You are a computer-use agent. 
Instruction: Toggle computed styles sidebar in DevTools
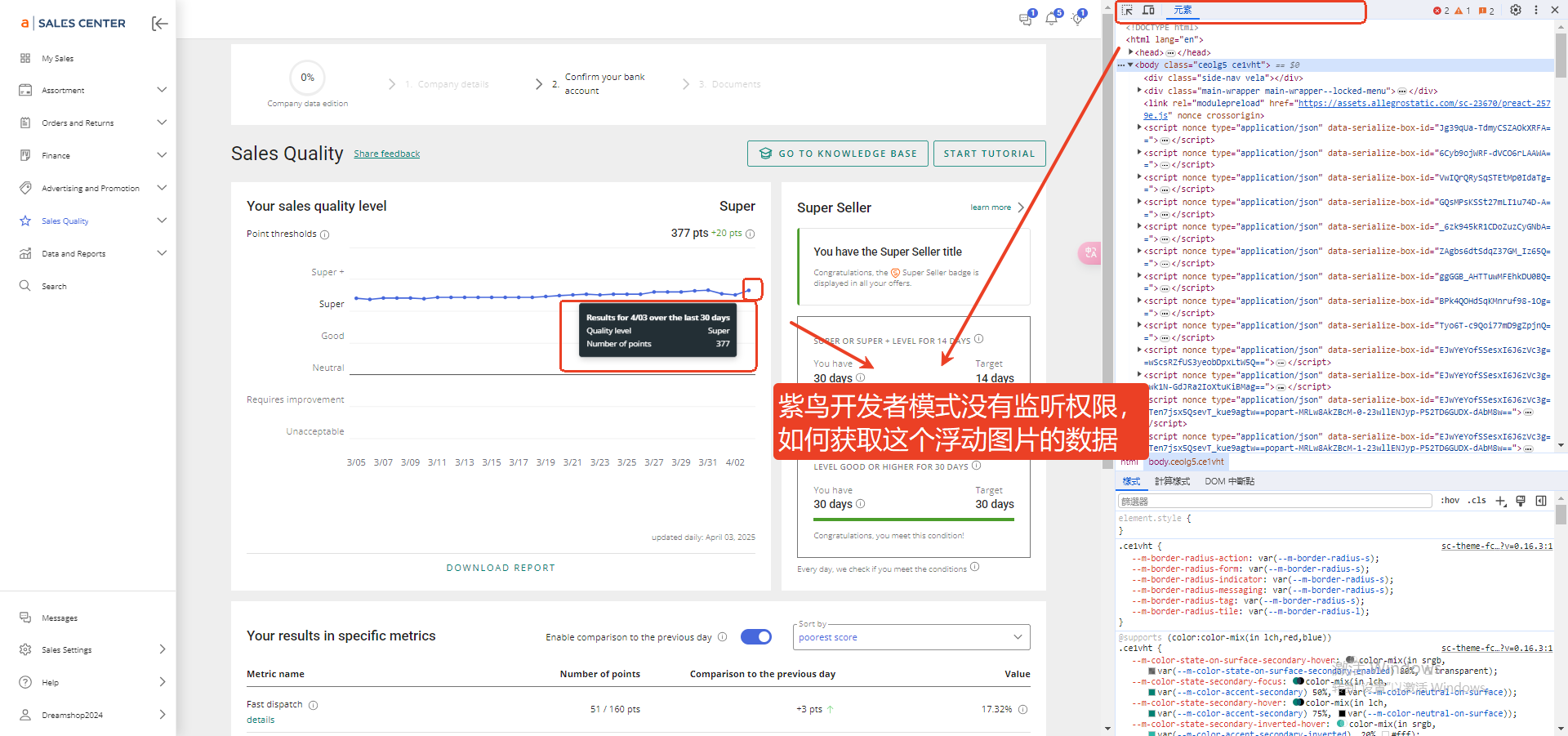1541,501
